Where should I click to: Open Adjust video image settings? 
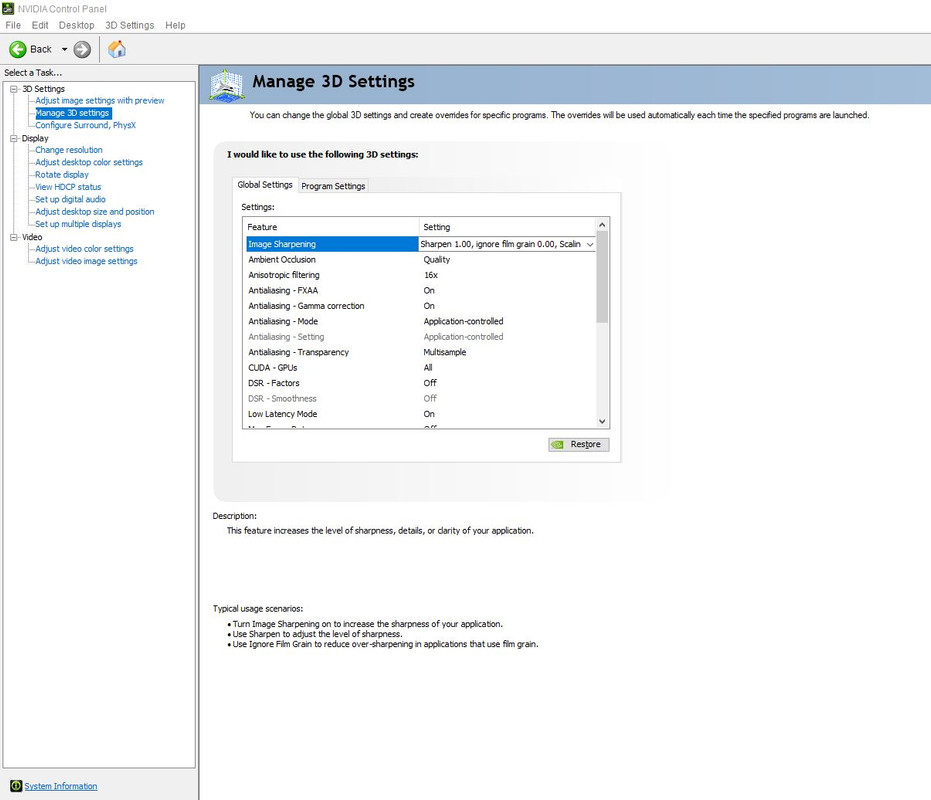(x=86, y=261)
